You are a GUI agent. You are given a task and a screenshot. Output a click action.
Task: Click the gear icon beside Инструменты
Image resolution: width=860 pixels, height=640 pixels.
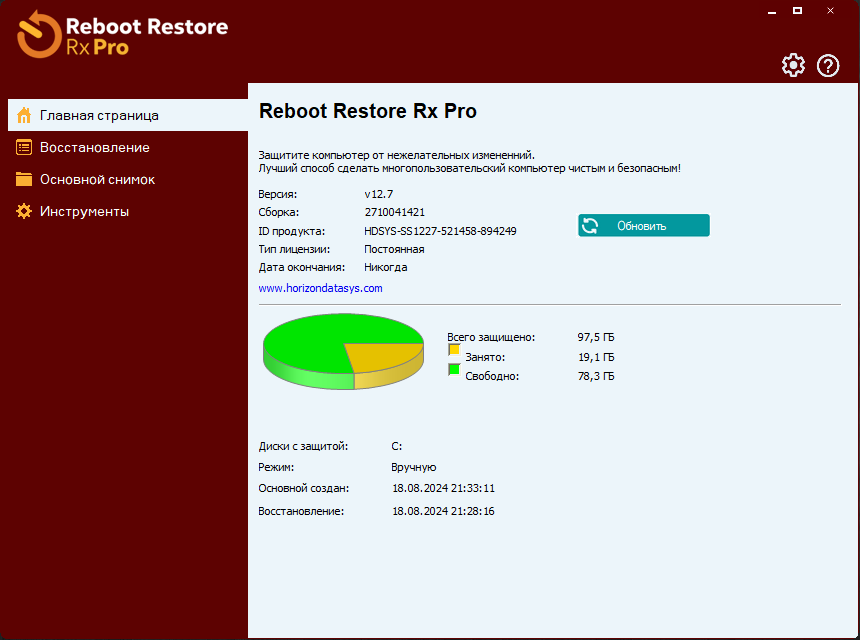coord(24,211)
